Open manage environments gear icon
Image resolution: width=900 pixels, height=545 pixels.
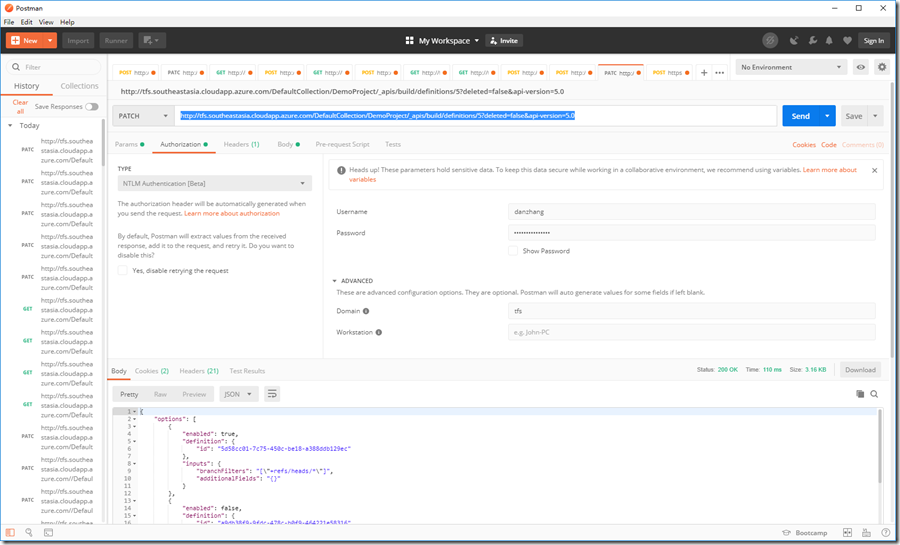click(x=882, y=67)
